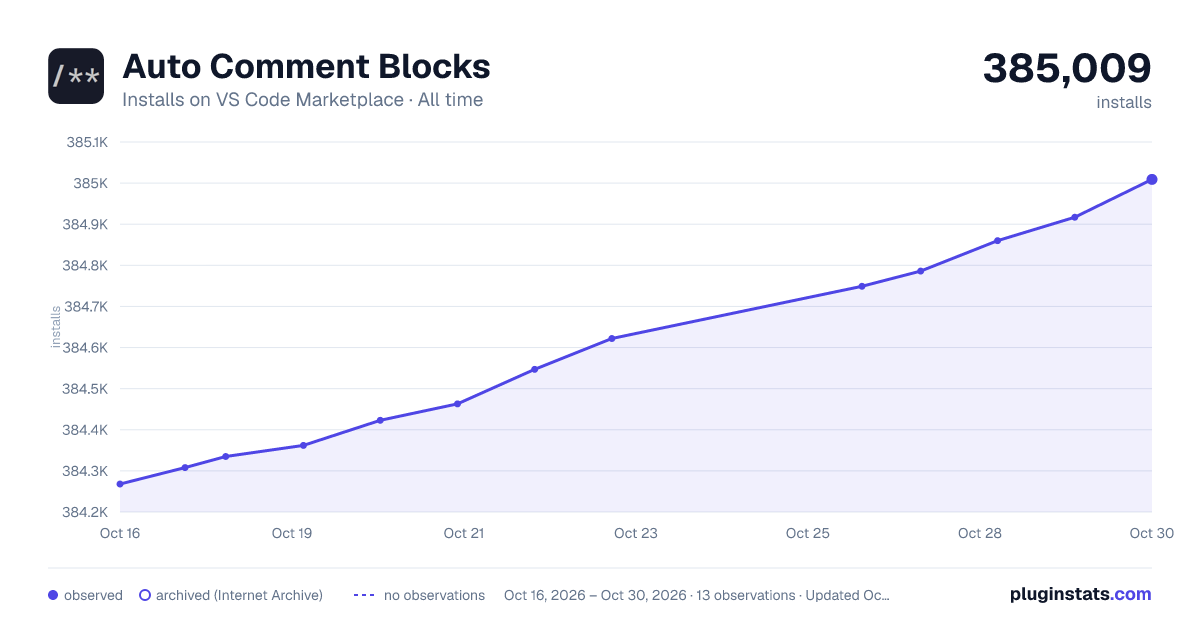Select the data point above Oct 19
This screenshot has height=630, width=1200.
pyautogui.click(x=303, y=445)
